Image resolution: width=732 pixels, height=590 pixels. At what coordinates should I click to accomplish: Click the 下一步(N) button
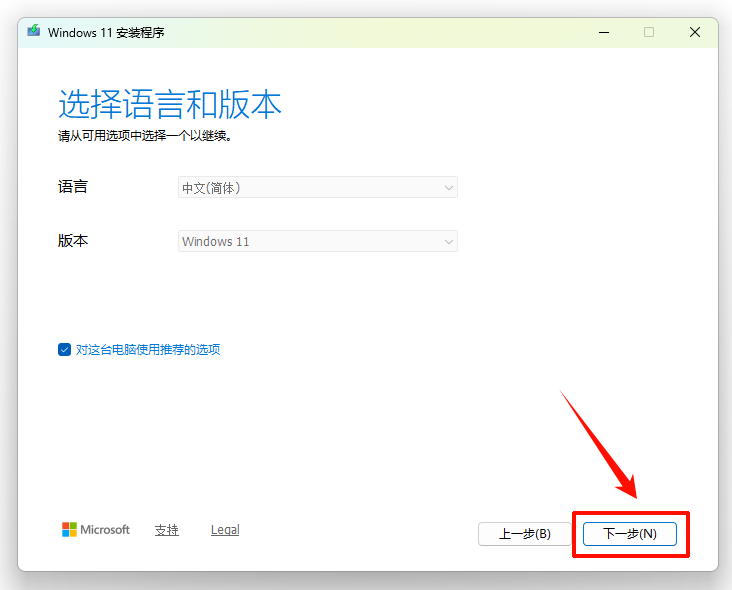click(630, 534)
